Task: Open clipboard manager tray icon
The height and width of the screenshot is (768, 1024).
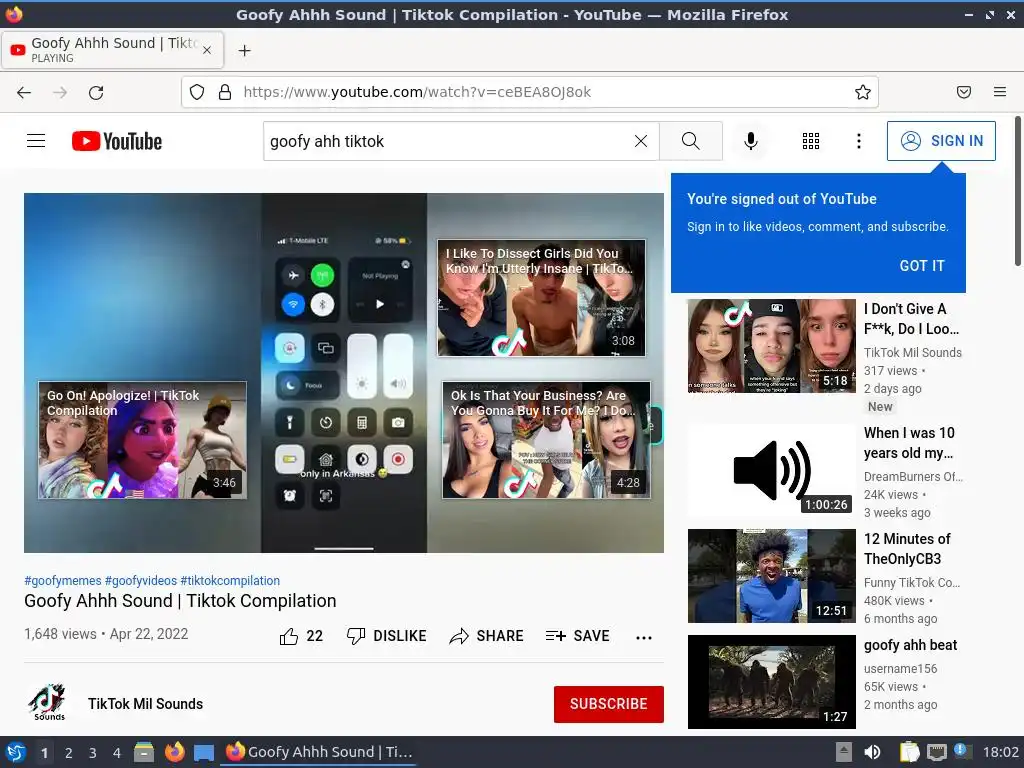Action: click(x=909, y=752)
